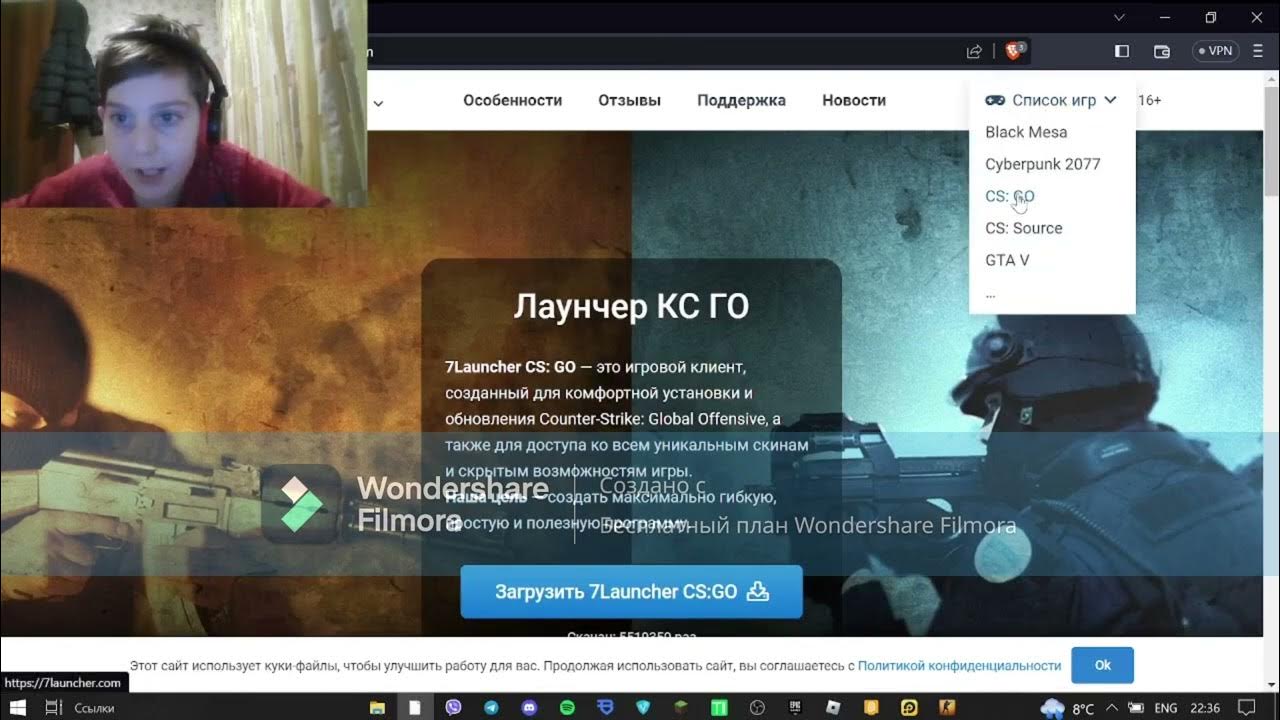Open Epic Games Launcher from taskbar
Viewport: 1280px width, 720px height.
click(795, 707)
